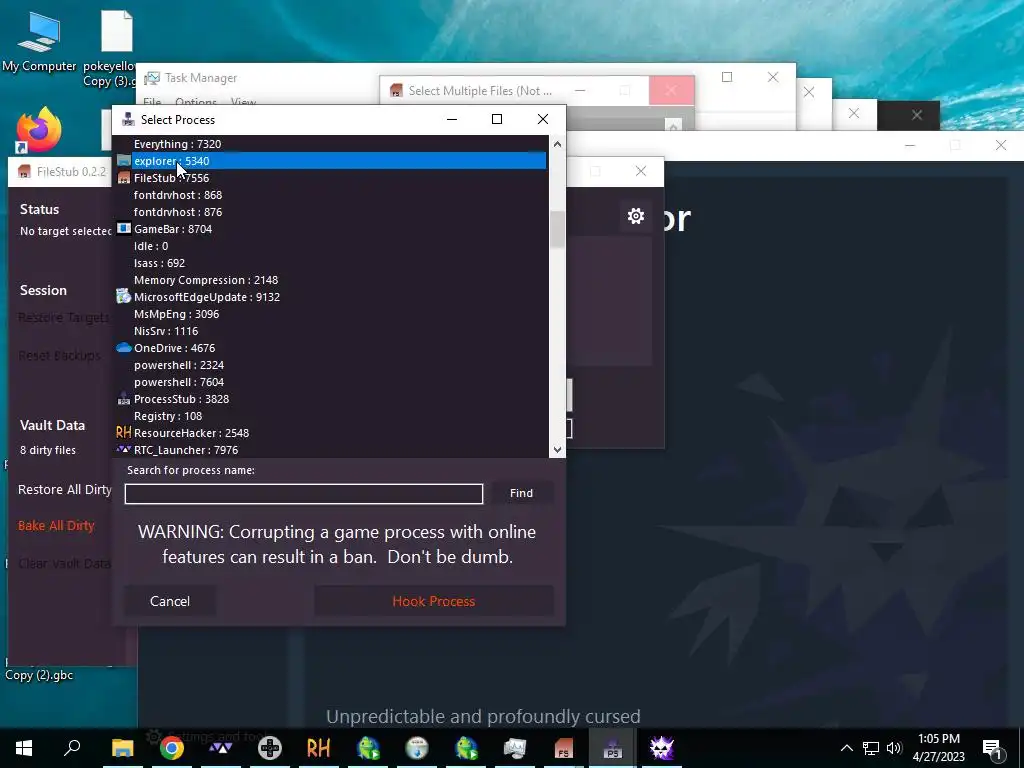
Task: Select the explorer process folder icon
Action: pyautogui.click(x=123, y=161)
